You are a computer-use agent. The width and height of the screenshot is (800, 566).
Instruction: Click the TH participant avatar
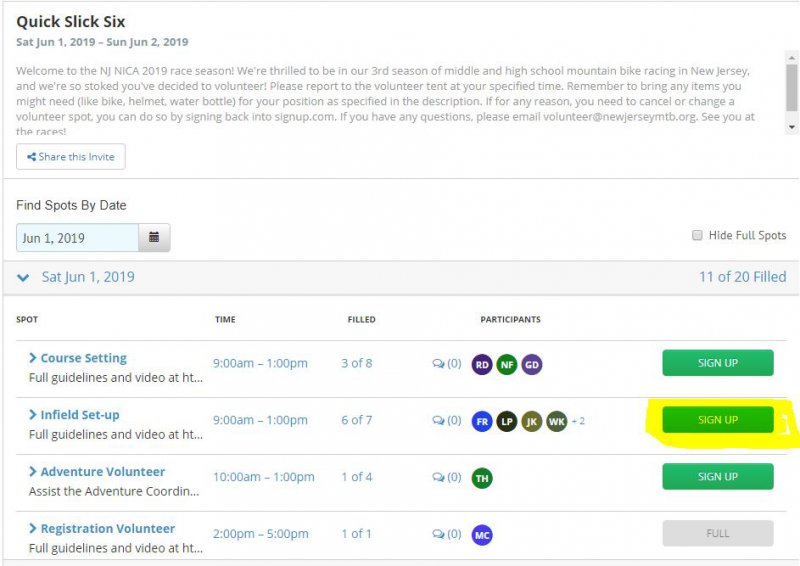click(482, 478)
